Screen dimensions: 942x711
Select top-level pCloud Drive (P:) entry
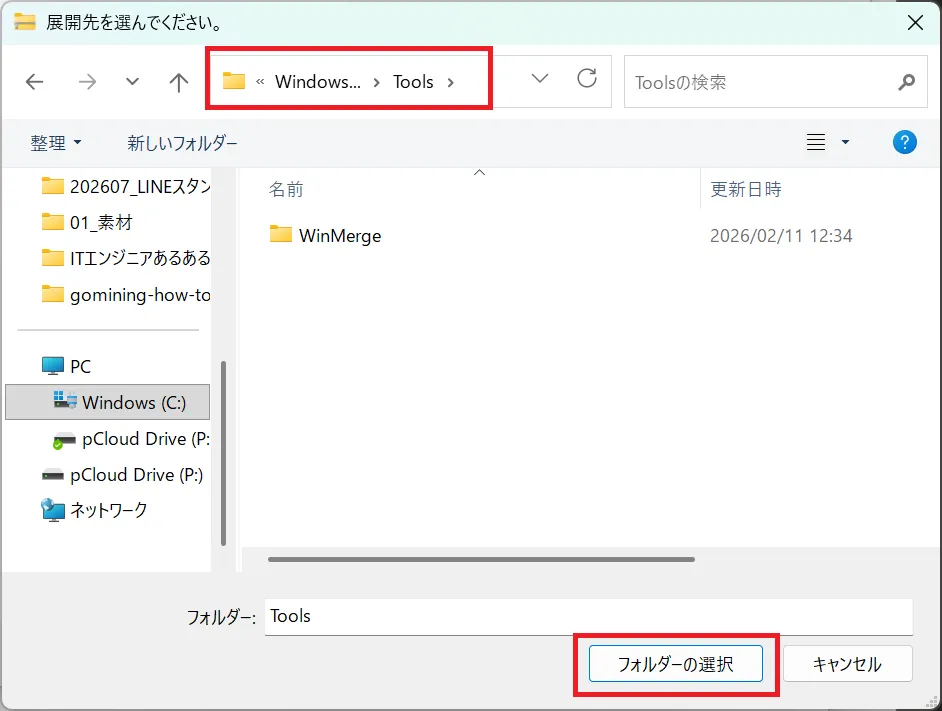tap(122, 475)
